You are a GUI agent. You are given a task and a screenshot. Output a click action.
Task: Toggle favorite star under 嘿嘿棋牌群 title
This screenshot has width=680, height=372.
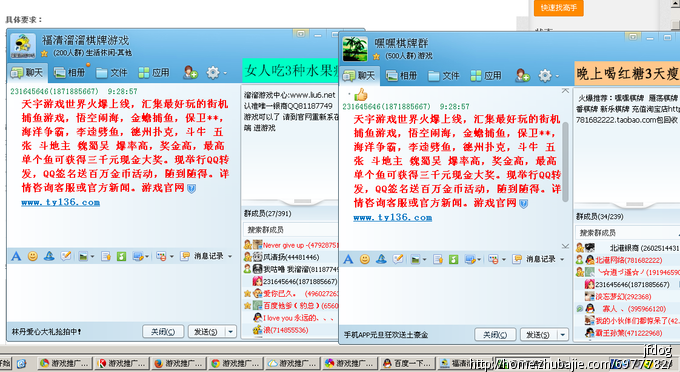point(376,56)
